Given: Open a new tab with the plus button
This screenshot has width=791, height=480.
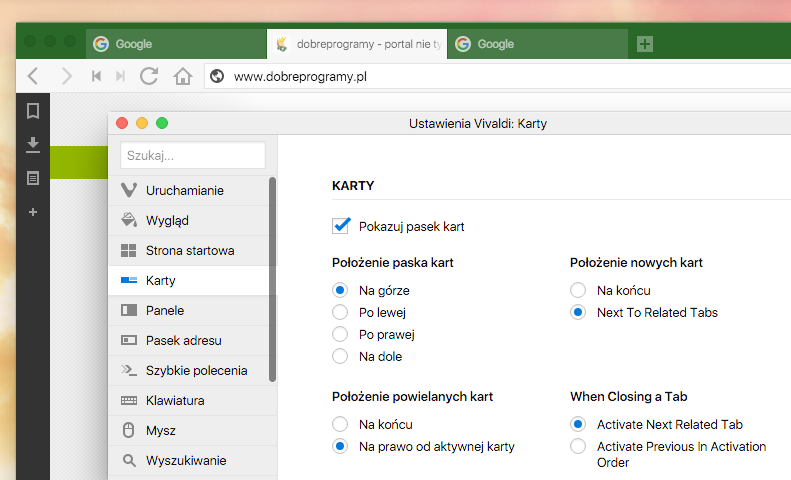Looking at the screenshot, I should pyautogui.click(x=645, y=44).
